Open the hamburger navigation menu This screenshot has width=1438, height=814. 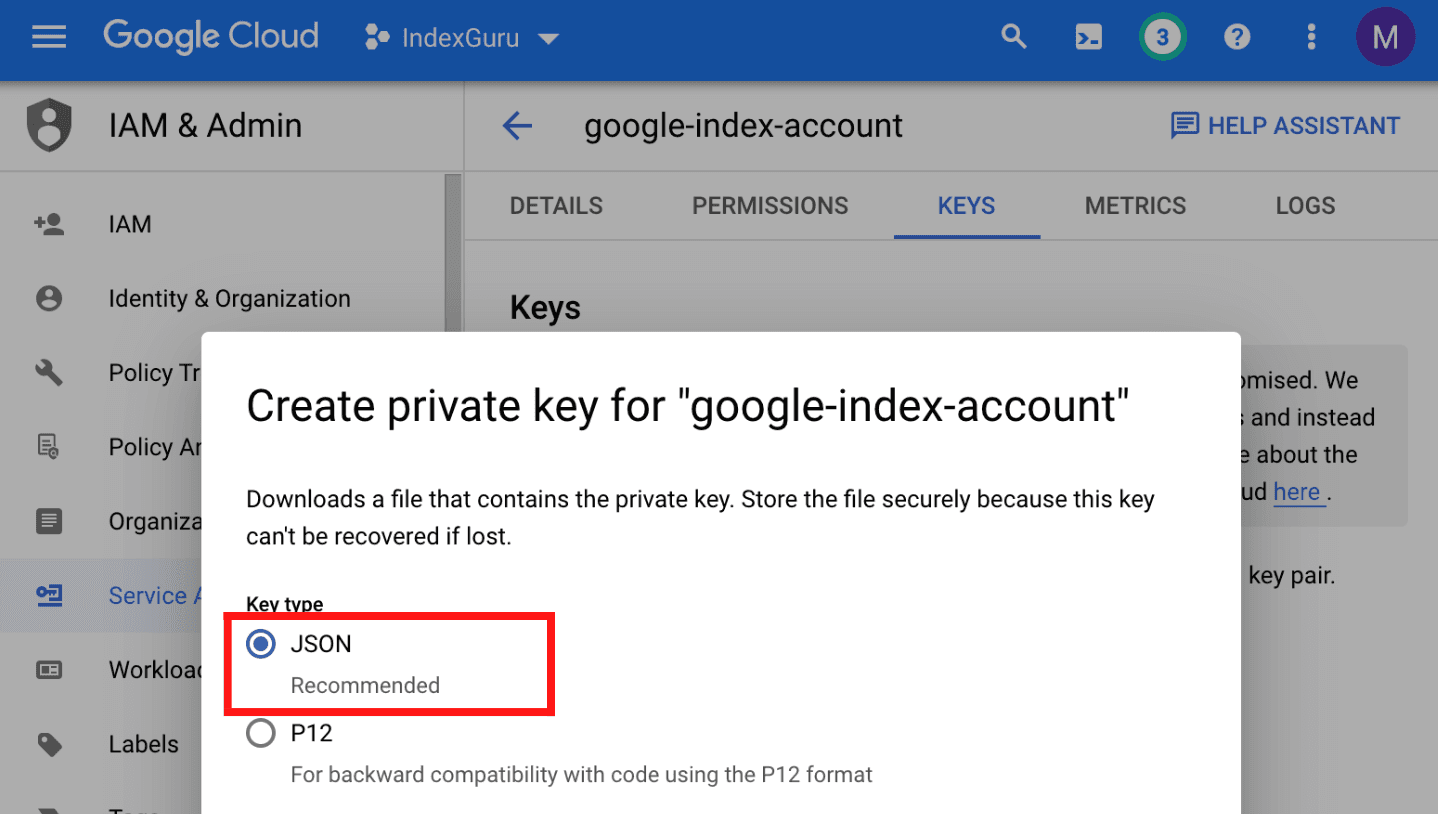tap(49, 38)
